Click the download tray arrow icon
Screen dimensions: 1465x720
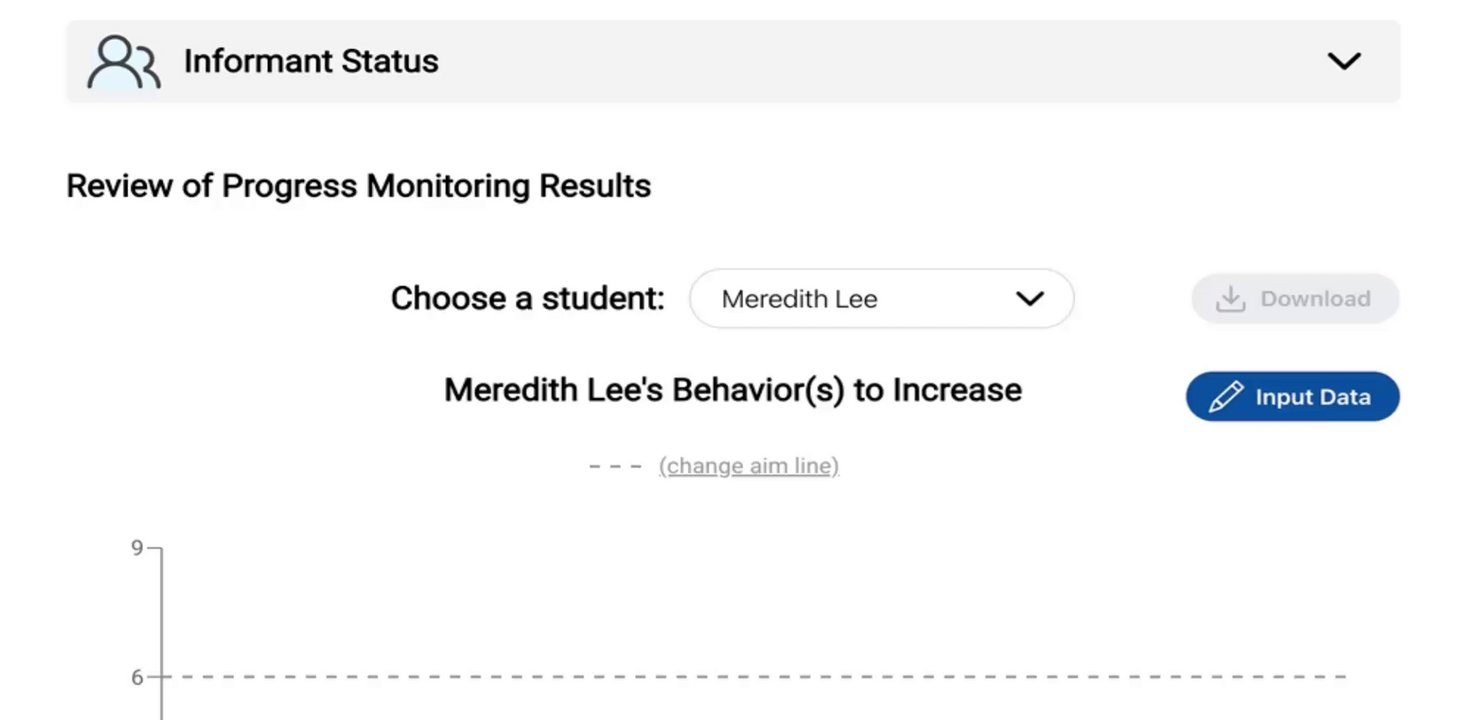point(1229,298)
